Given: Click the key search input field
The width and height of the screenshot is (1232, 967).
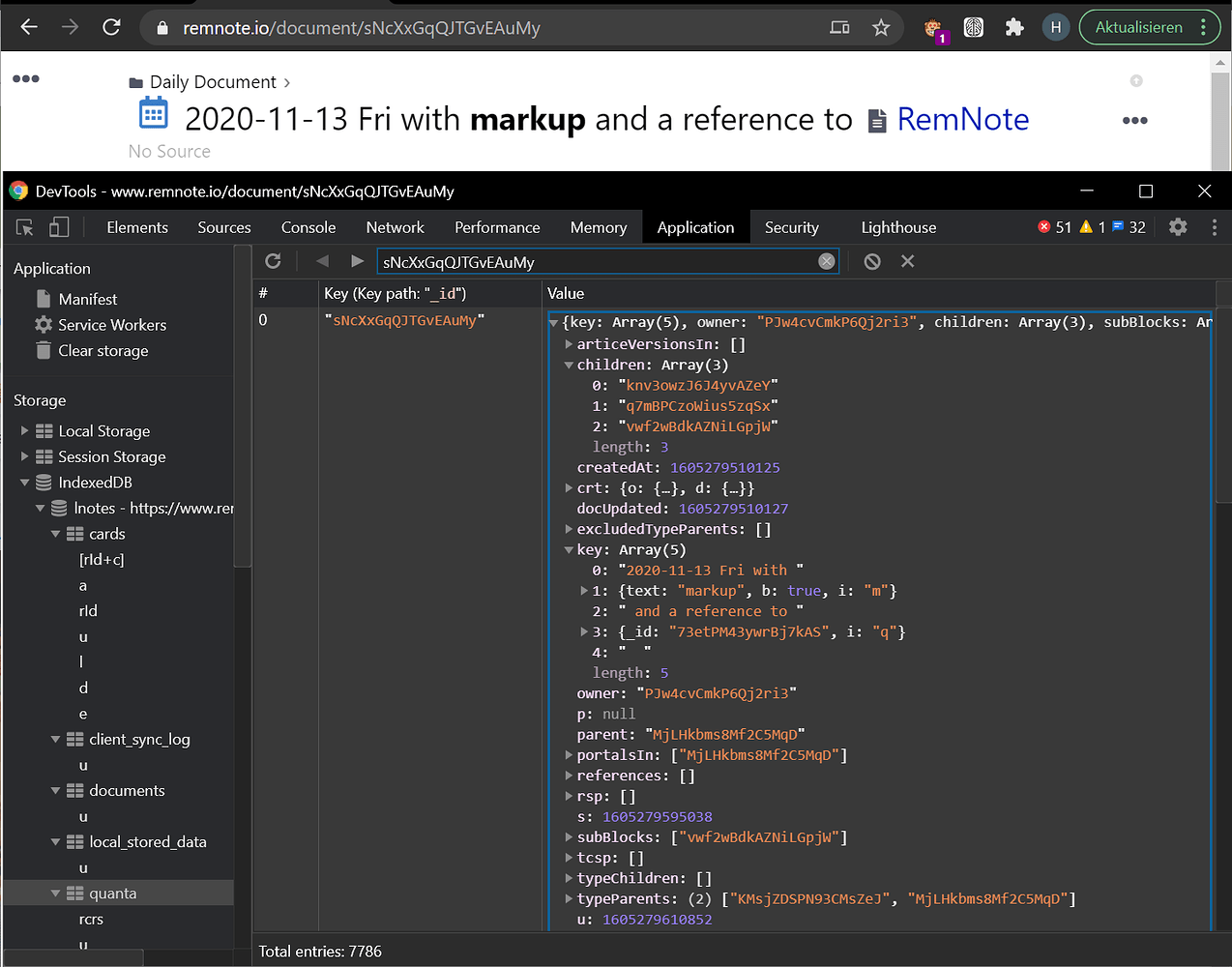Looking at the screenshot, I should point(595,262).
